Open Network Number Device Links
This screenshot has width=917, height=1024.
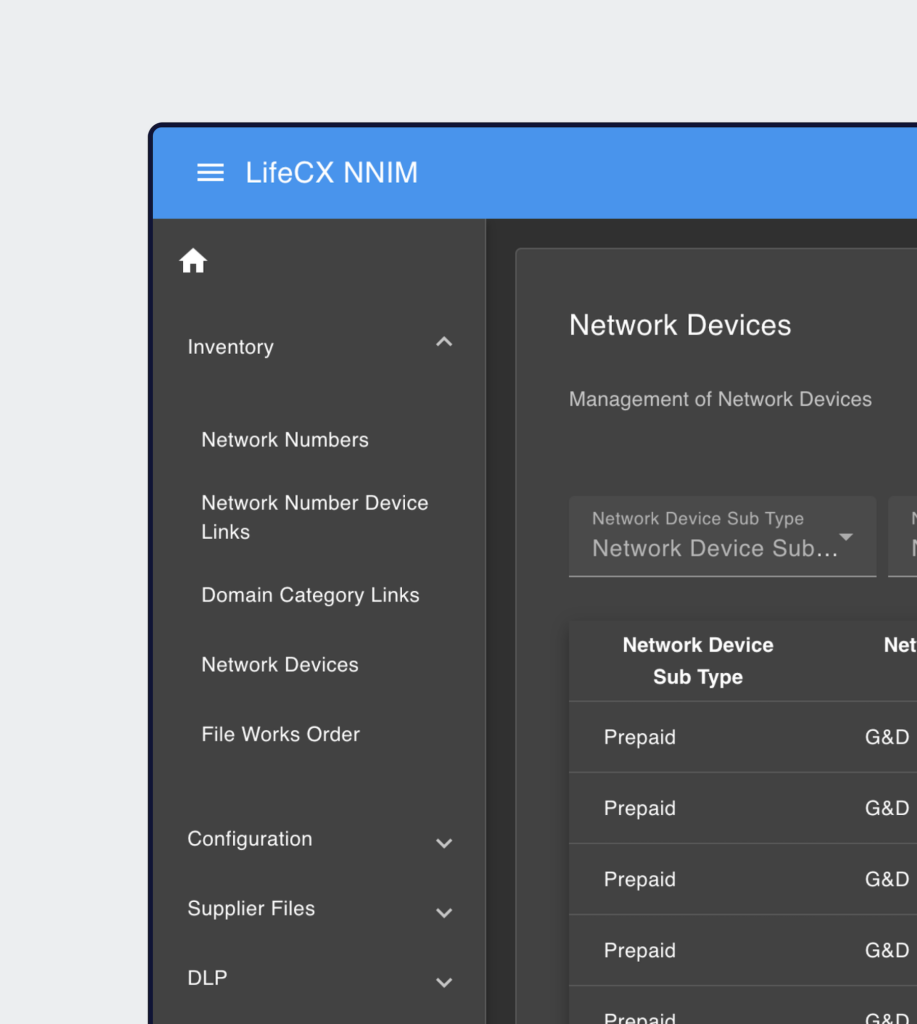(314, 517)
